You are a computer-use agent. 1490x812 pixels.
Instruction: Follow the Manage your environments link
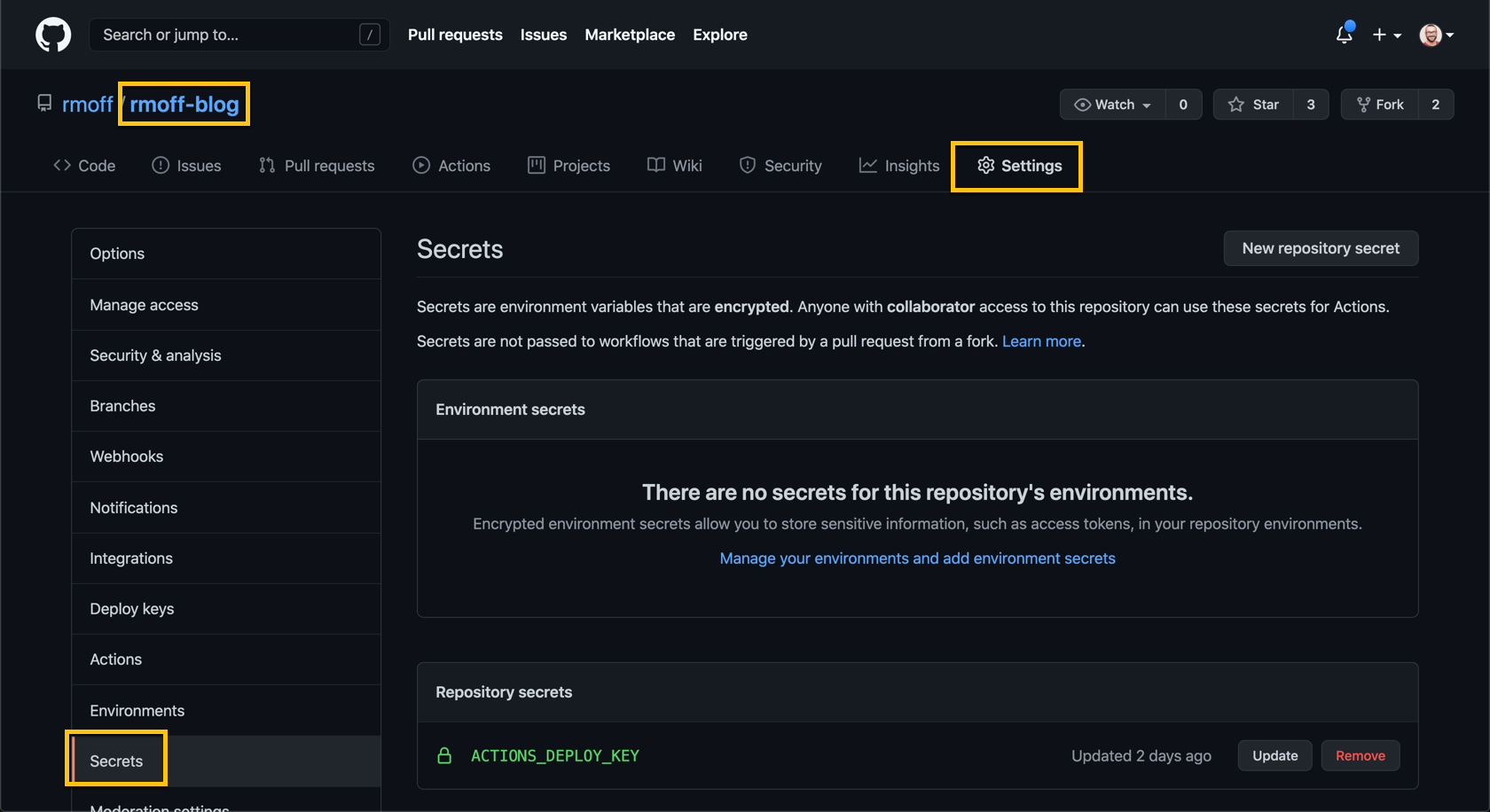pos(917,558)
